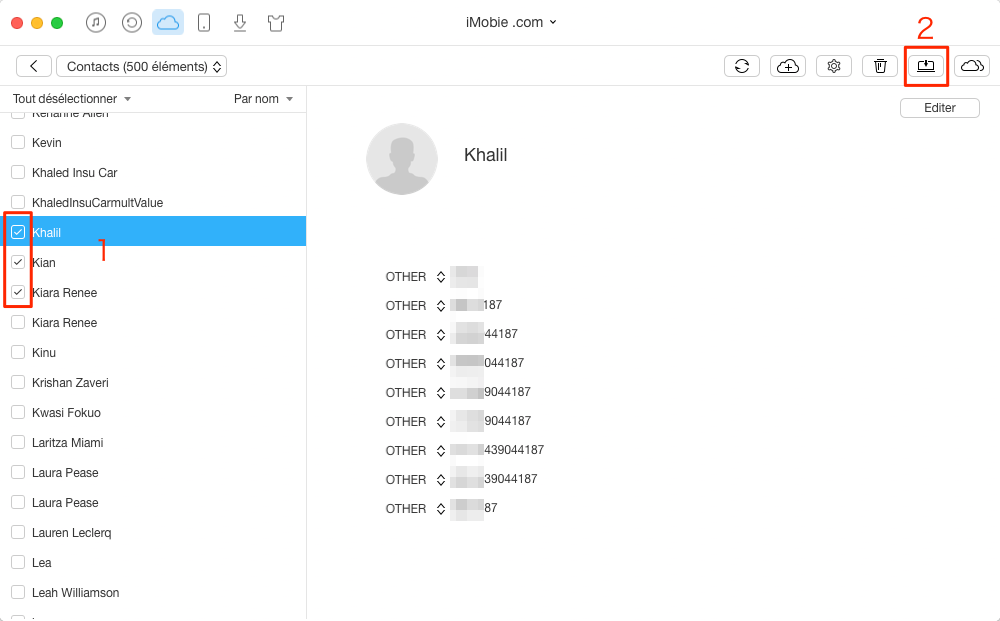Screen dimensions: 1000x621
Task: Check the Kwasi Fokuo checkbox
Action: coord(18,412)
